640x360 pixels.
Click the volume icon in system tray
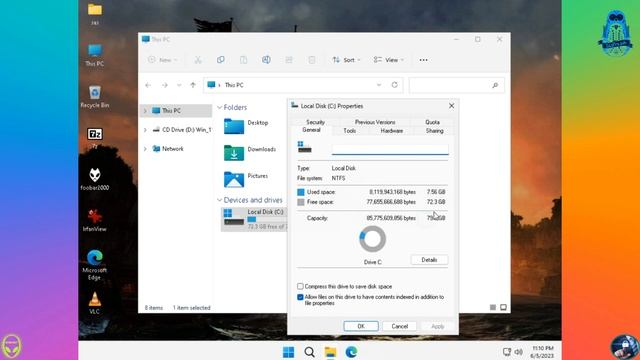point(518,352)
